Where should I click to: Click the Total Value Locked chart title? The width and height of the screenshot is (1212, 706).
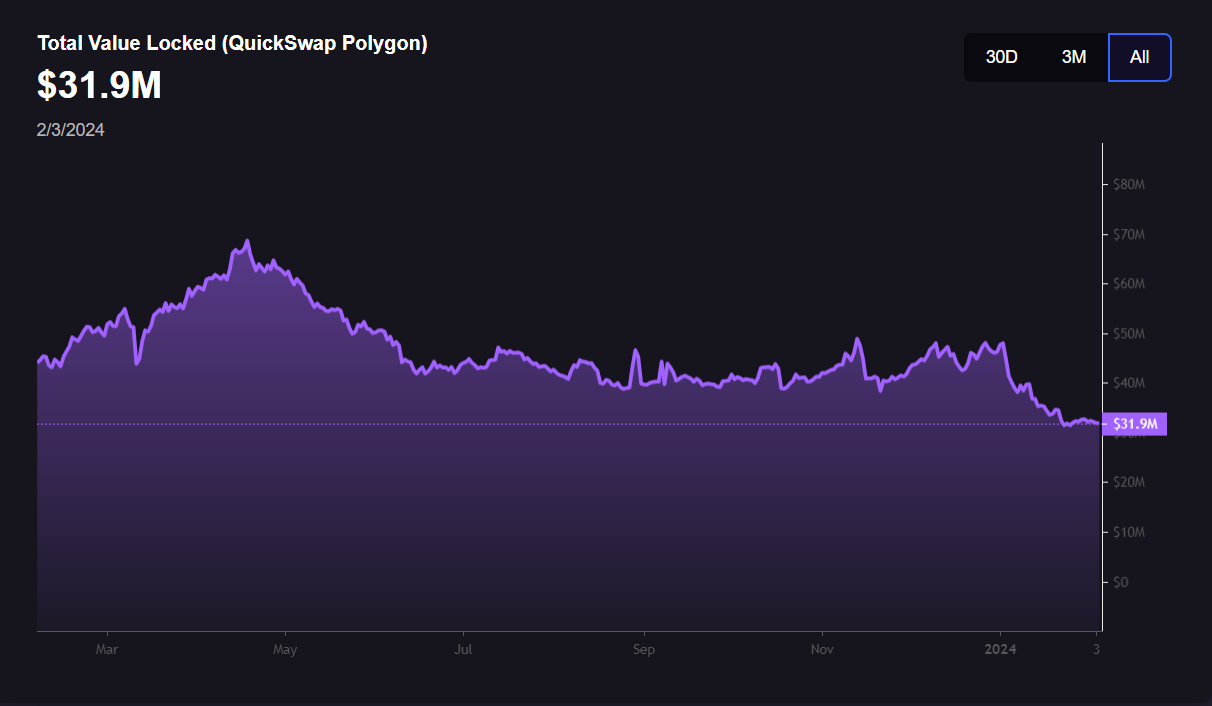pyautogui.click(x=232, y=44)
